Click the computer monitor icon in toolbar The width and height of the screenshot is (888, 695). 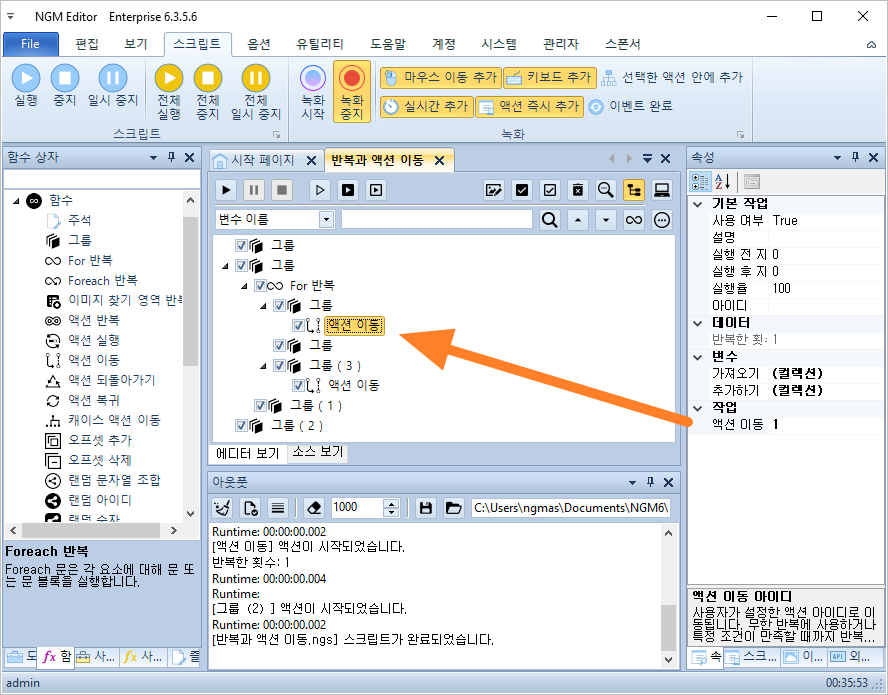(x=661, y=190)
